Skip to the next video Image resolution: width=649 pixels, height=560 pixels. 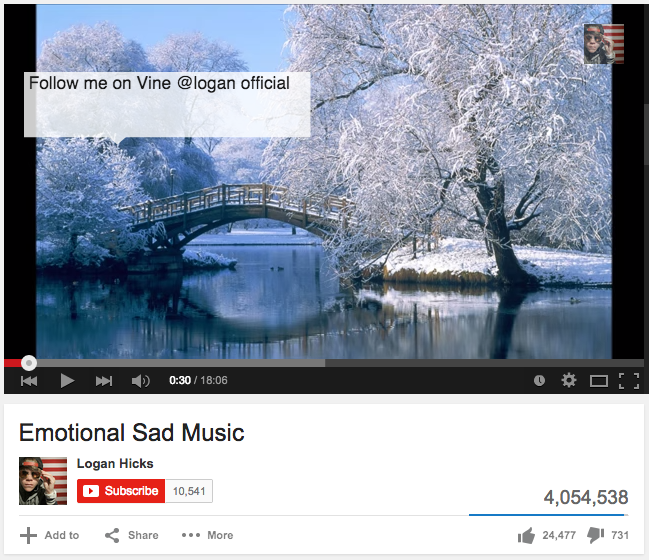(104, 380)
